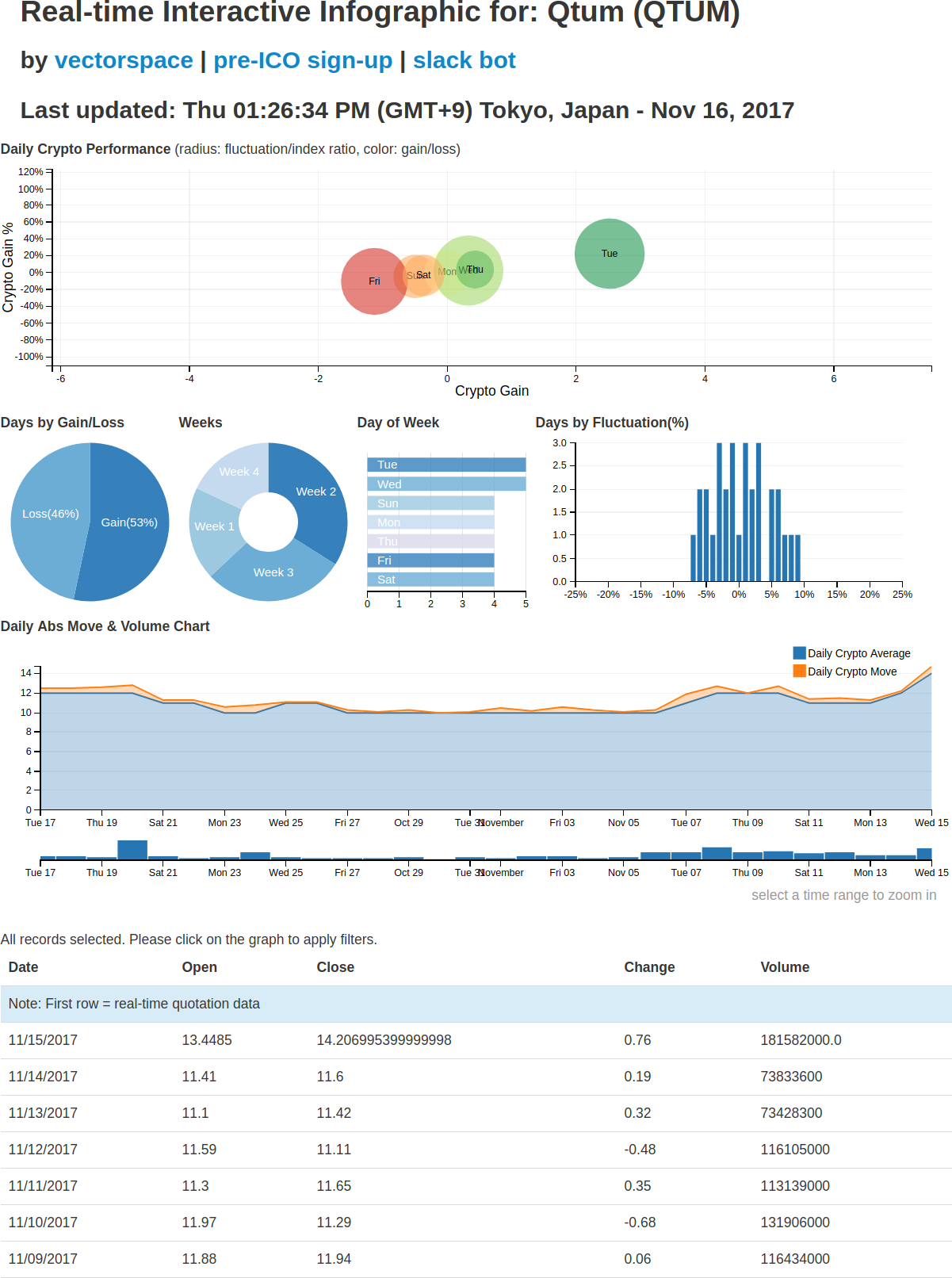Filter by Wed bar in Day of Week
This screenshot has height=1278, width=952.
pos(446,484)
